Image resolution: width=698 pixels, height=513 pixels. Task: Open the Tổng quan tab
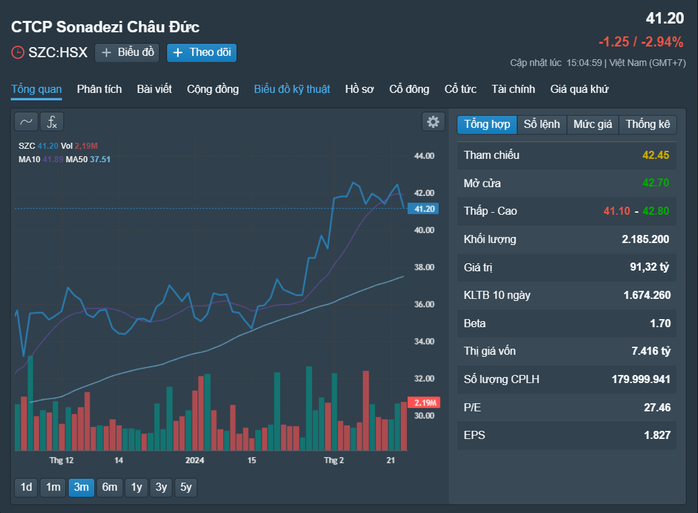pyautogui.click(x=37, y=90)
